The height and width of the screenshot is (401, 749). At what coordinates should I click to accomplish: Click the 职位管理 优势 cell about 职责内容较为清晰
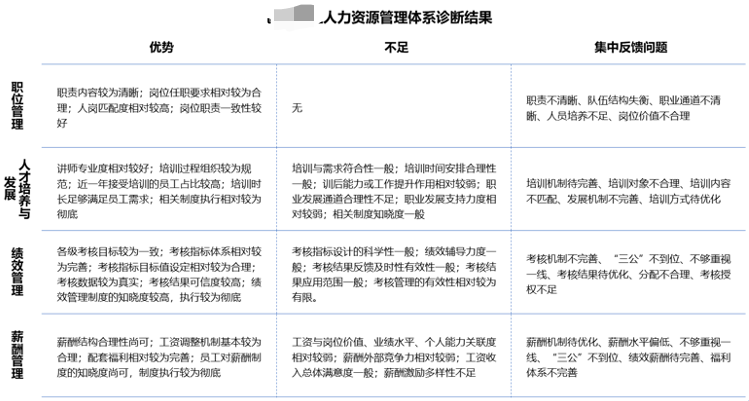[160, 106]
